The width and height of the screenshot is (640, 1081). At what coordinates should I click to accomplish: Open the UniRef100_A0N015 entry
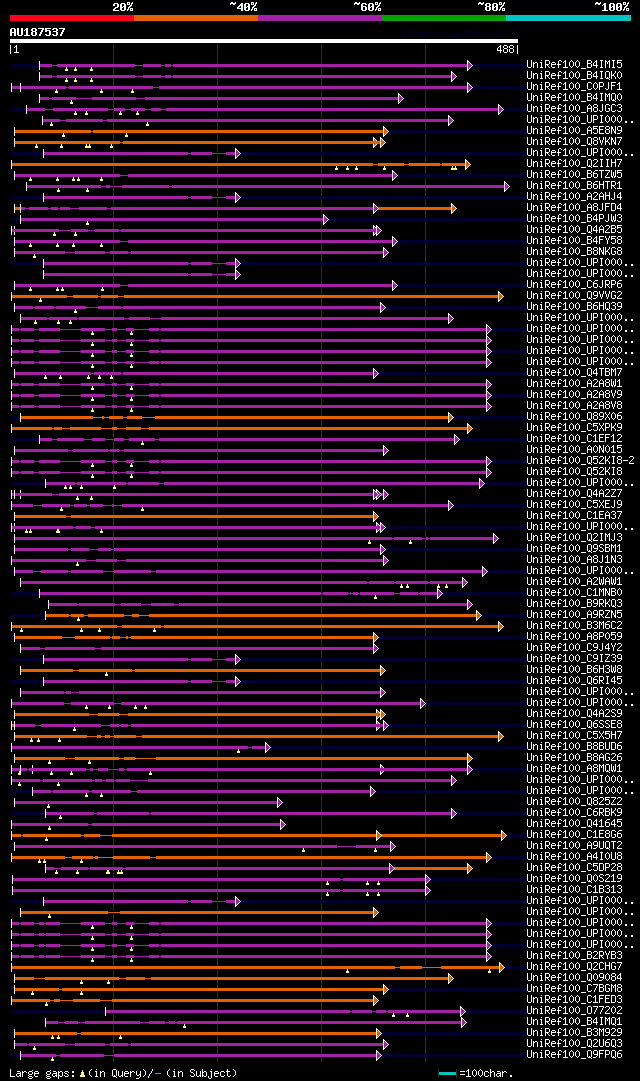(x=574, y=450)
